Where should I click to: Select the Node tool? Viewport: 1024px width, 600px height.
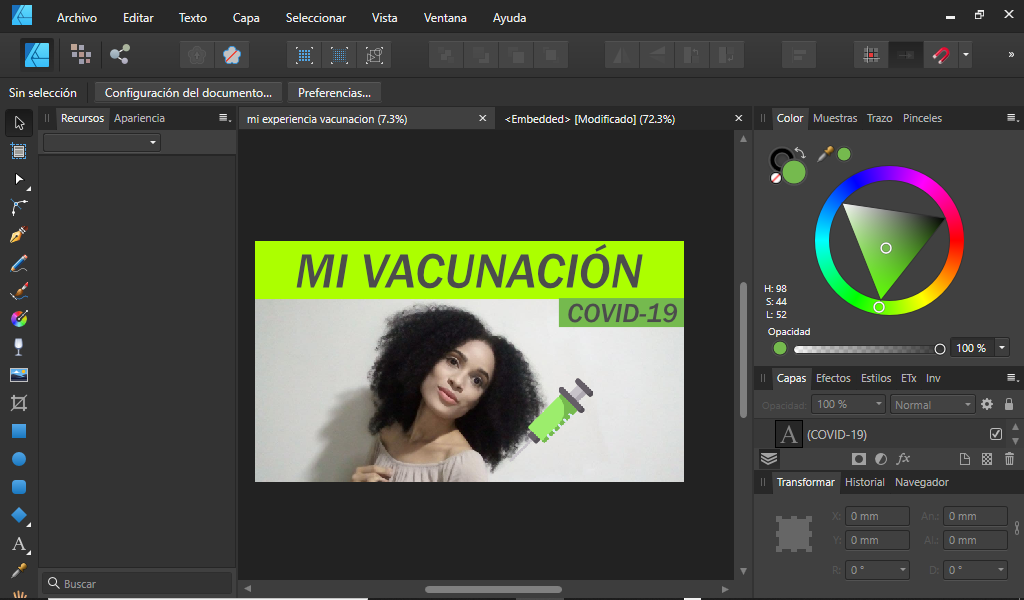(19, 179)
